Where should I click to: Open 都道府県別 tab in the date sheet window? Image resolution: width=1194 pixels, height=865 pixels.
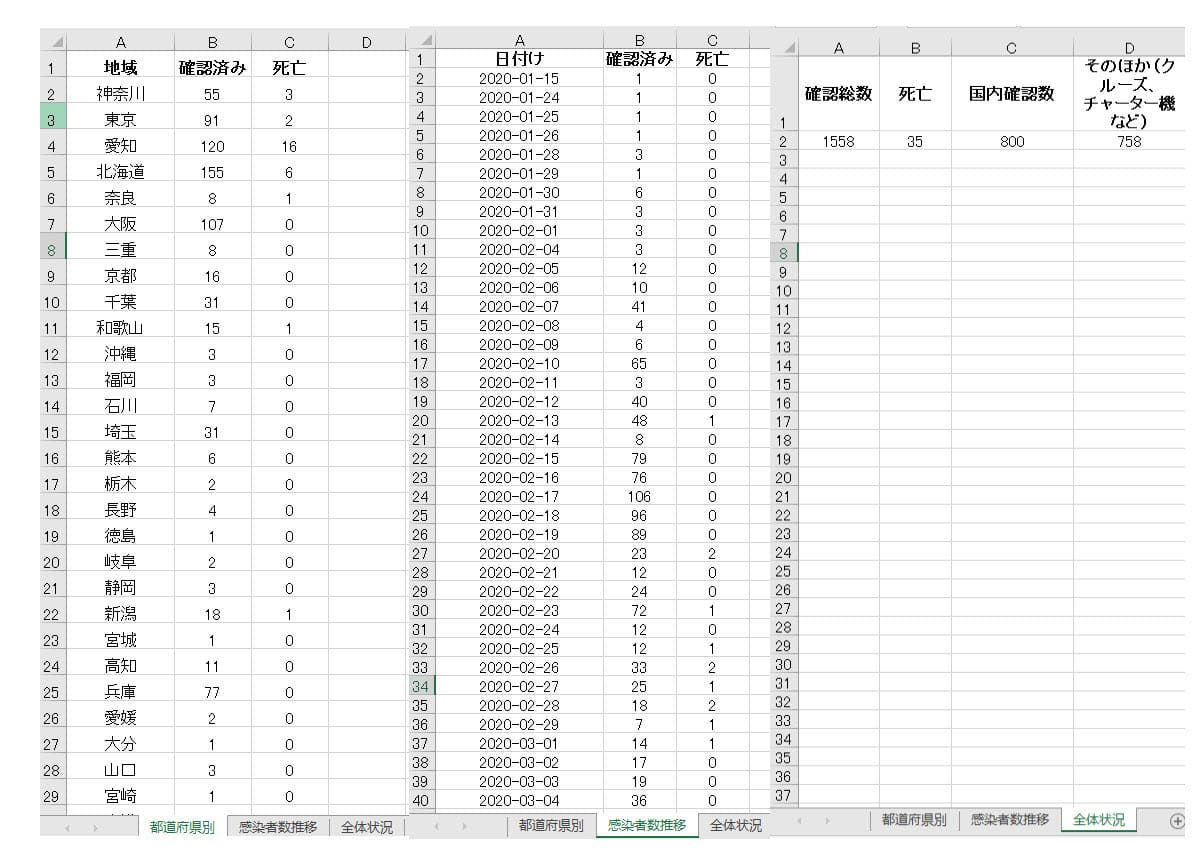(551, 825)
